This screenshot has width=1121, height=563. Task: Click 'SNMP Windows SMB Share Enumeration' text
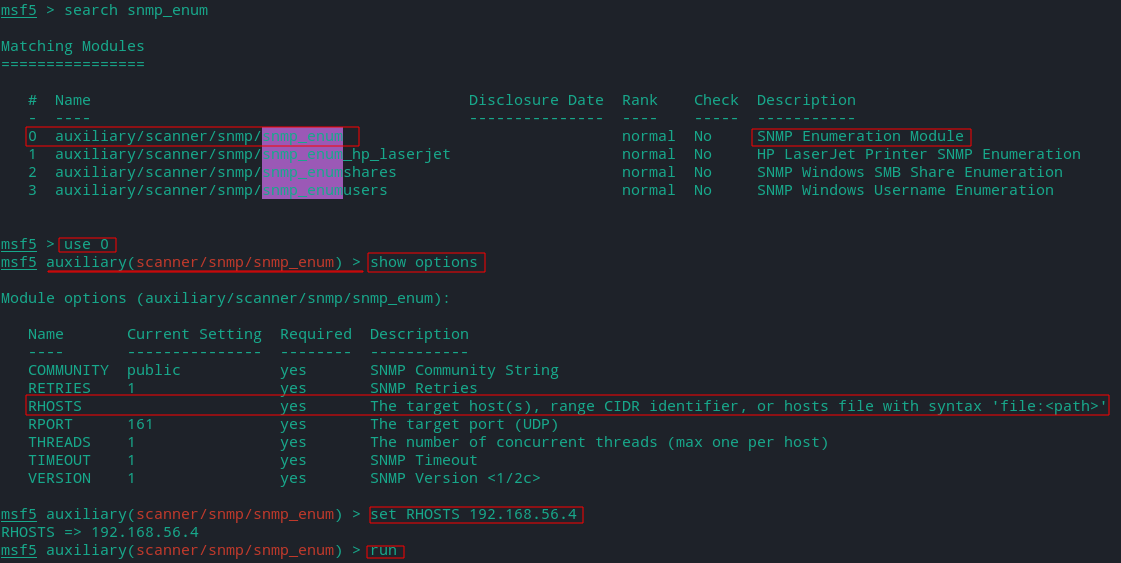pos(909,172)
